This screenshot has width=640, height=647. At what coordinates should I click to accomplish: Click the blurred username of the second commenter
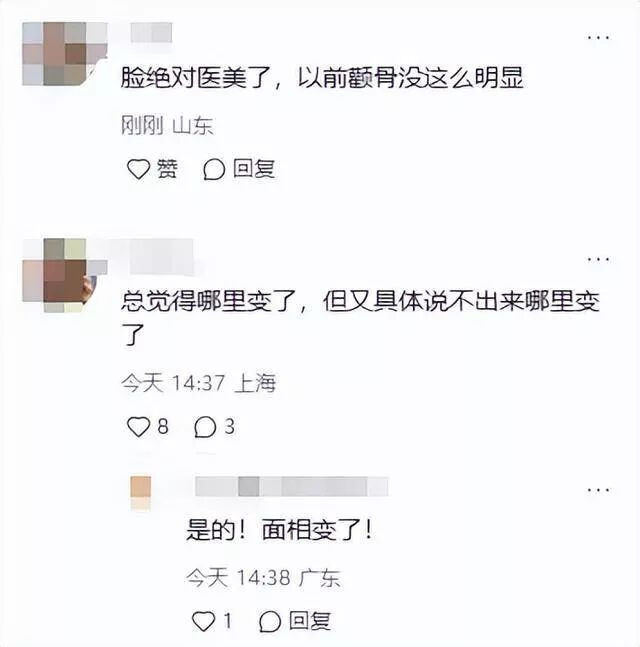tap(162, 257)
